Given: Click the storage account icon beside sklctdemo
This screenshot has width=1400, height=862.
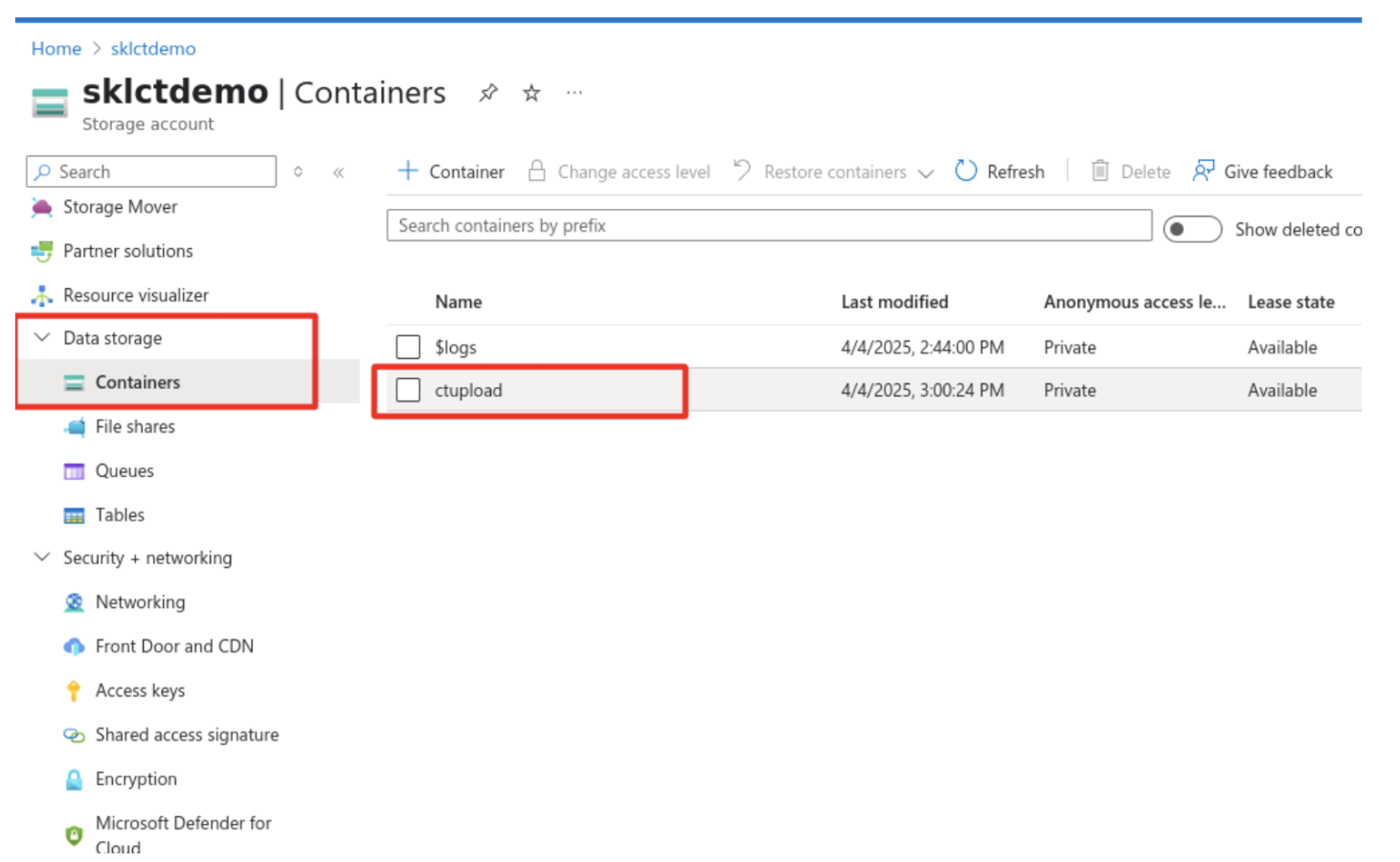Looking at the screenshot, I should [50, 102].
